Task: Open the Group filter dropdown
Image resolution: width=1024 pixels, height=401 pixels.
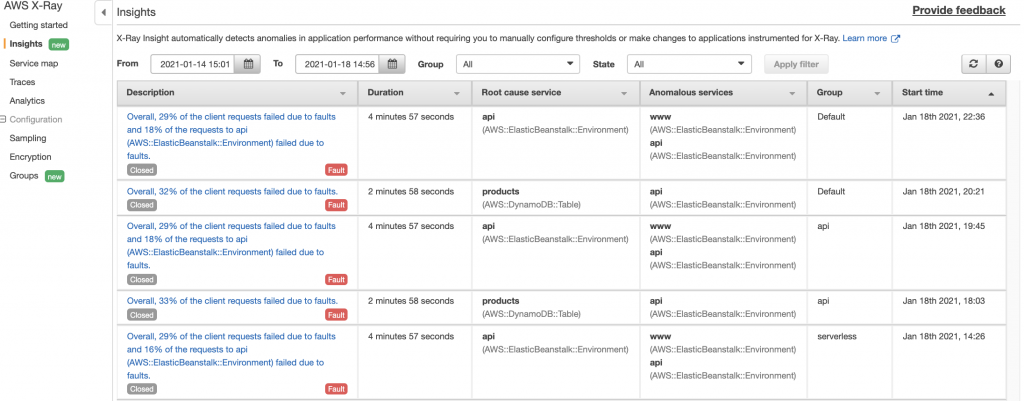Action: point(518,64)
